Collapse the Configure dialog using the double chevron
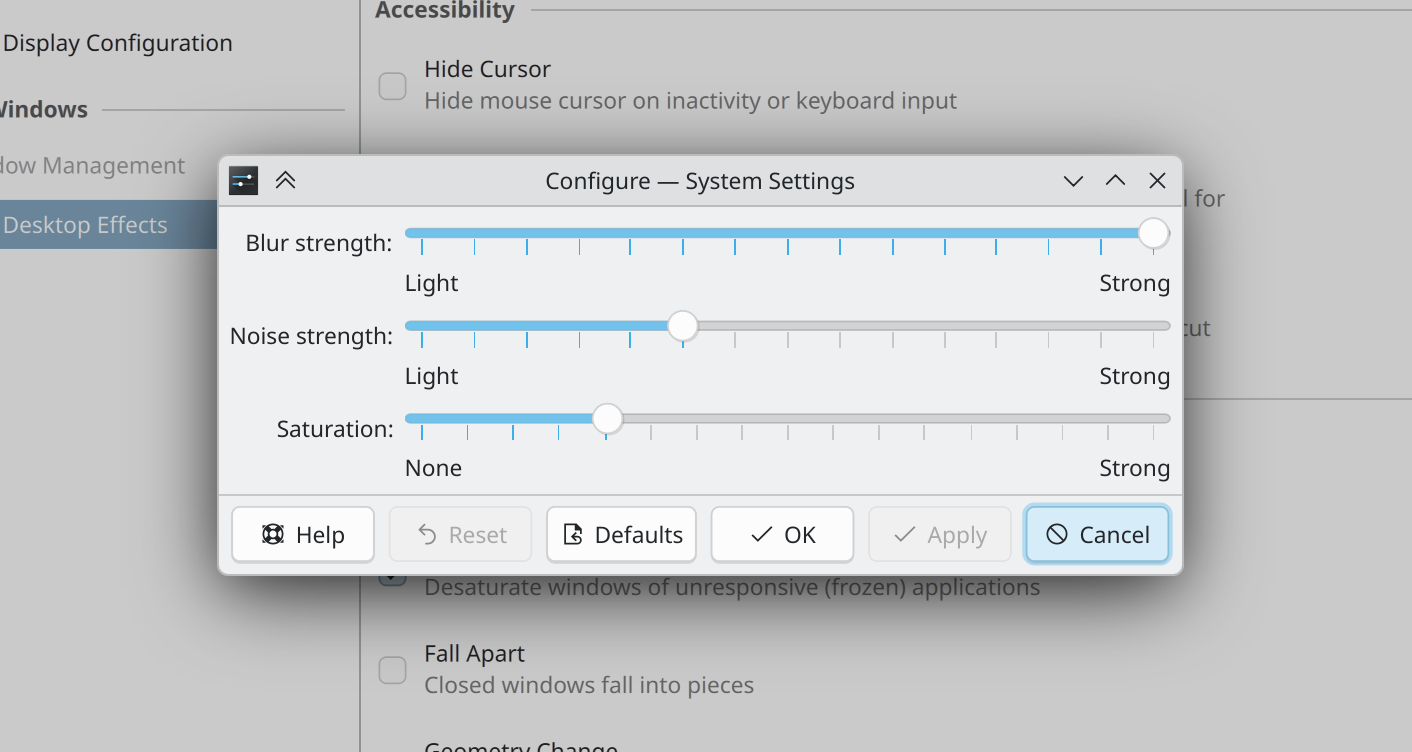This screenshot has height=752, width=1412. [286, 180]
